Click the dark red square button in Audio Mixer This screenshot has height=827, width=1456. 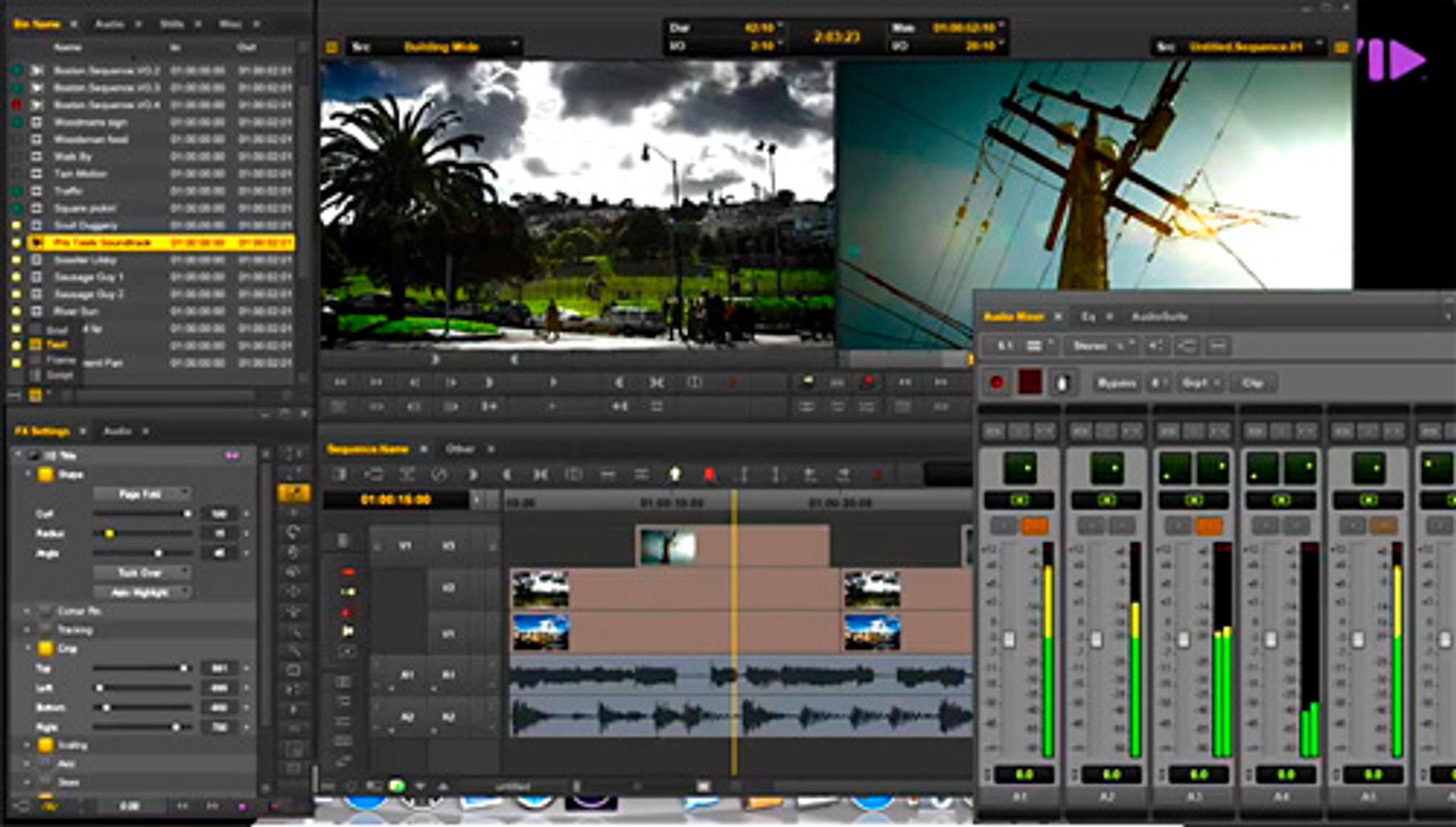(x=1029, y=382)
